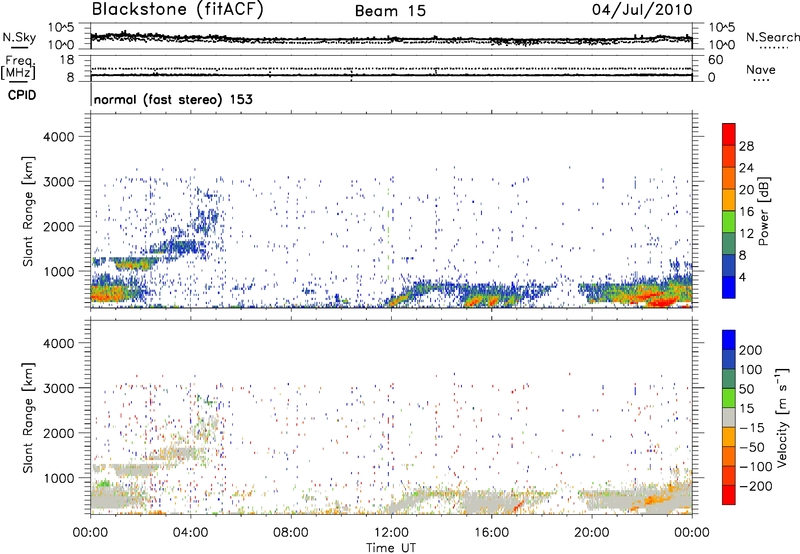
Task: Click the "Nave" legend label
Action: pyautogui.click(x=761, y=69)
